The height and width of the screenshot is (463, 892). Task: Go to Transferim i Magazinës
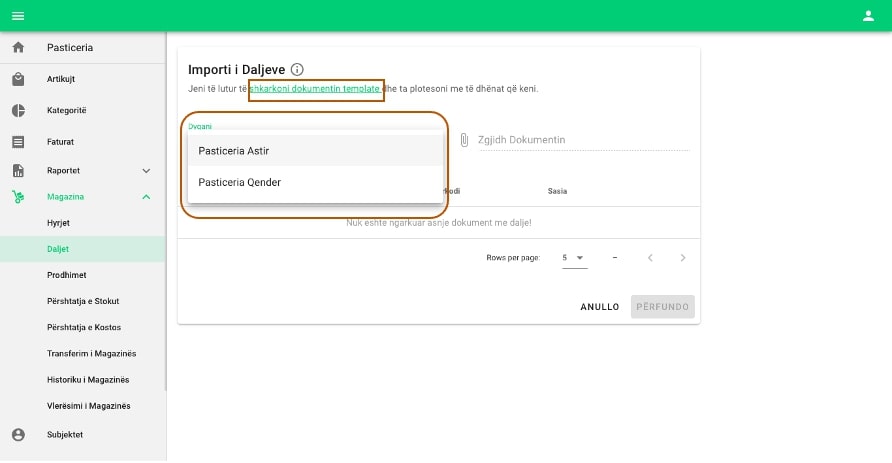(91, 354)
